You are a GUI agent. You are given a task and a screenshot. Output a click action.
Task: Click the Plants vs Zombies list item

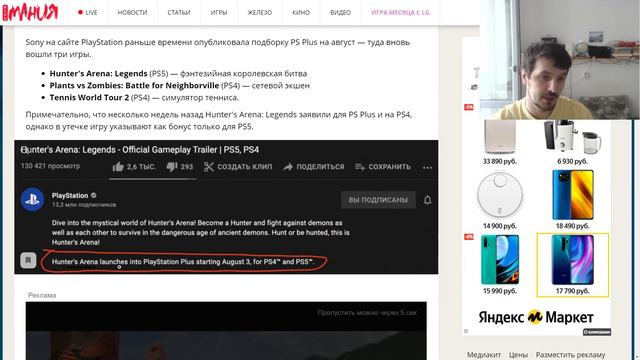tap(180, 85)
